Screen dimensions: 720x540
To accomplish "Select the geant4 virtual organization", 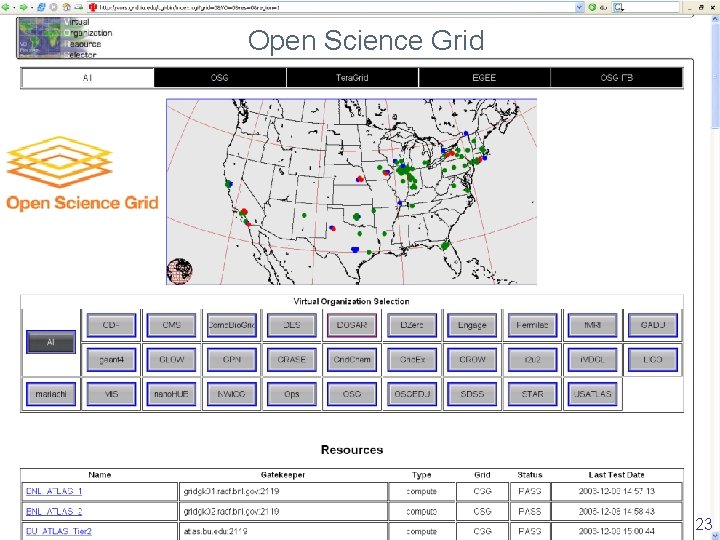I will (x=111, y=360).
